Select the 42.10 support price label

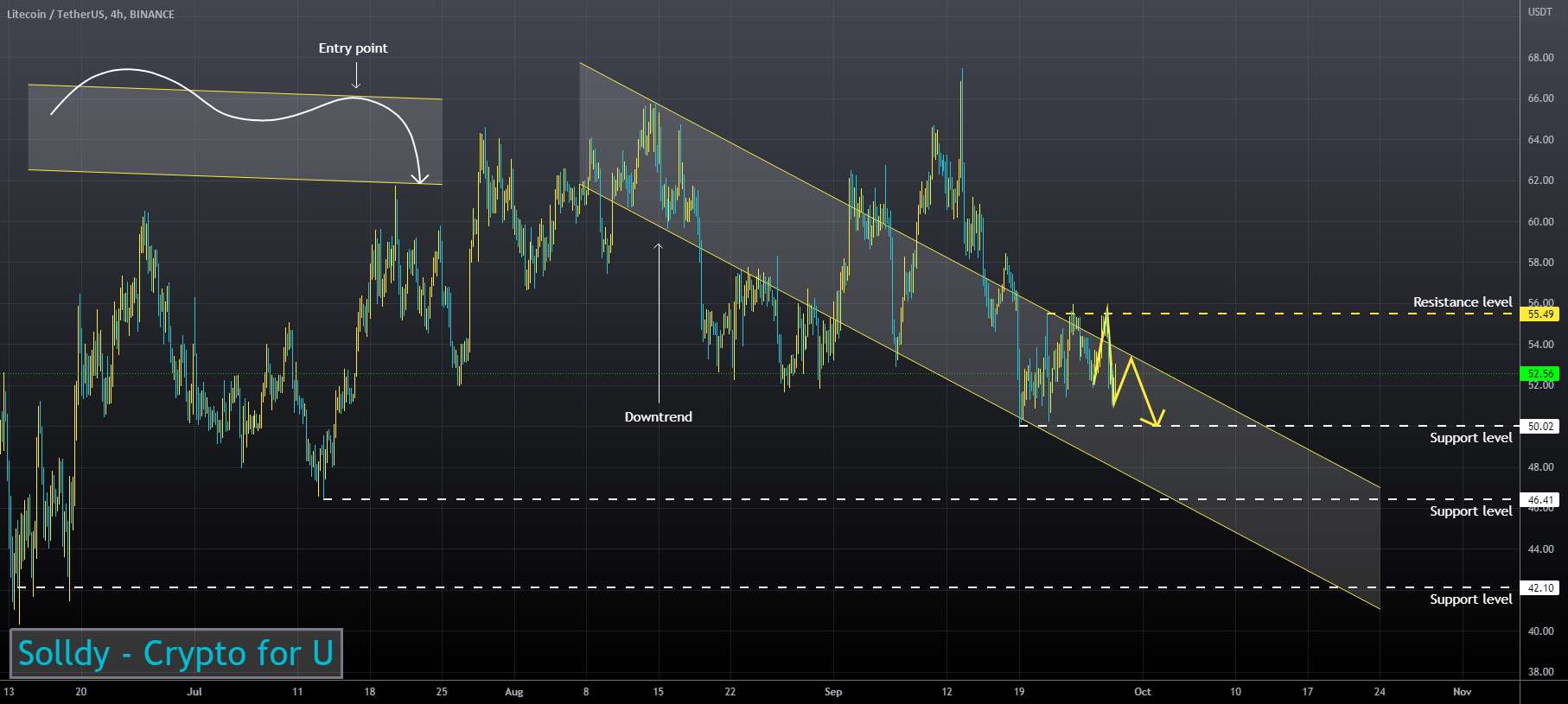[x=1540, y=587]
